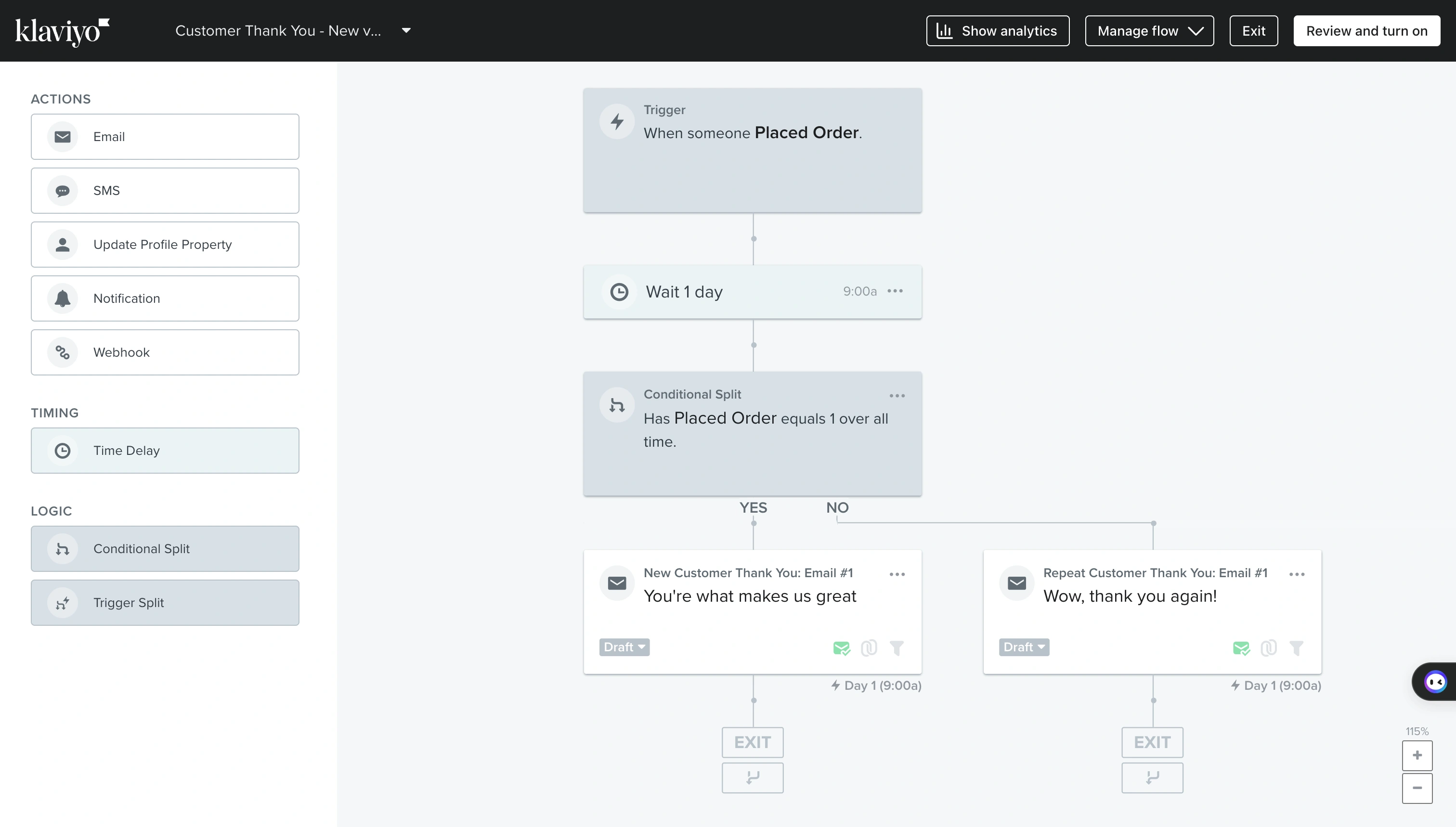The width and height of the screenshot is (1456, 827).
Task: Click Show analytics button
Action: [998, 31]
